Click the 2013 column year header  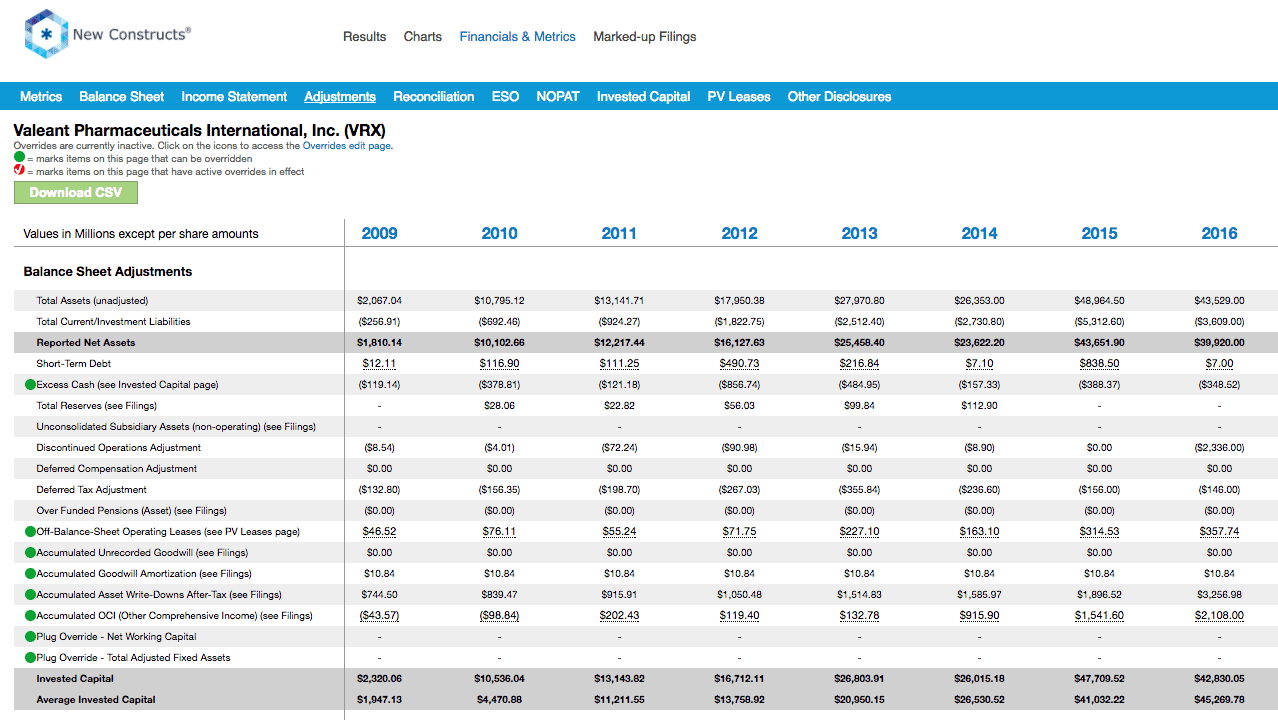pos(859,234)
